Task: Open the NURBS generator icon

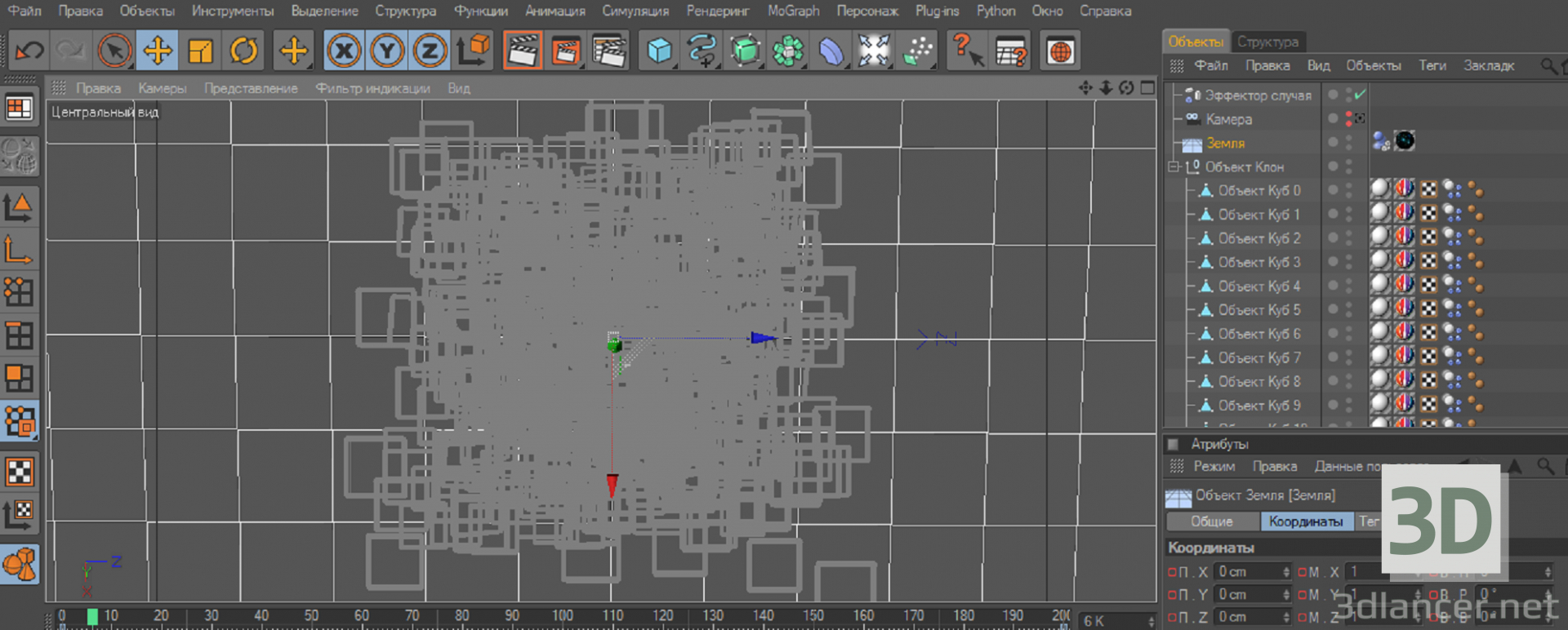Action: pos(745,51)
